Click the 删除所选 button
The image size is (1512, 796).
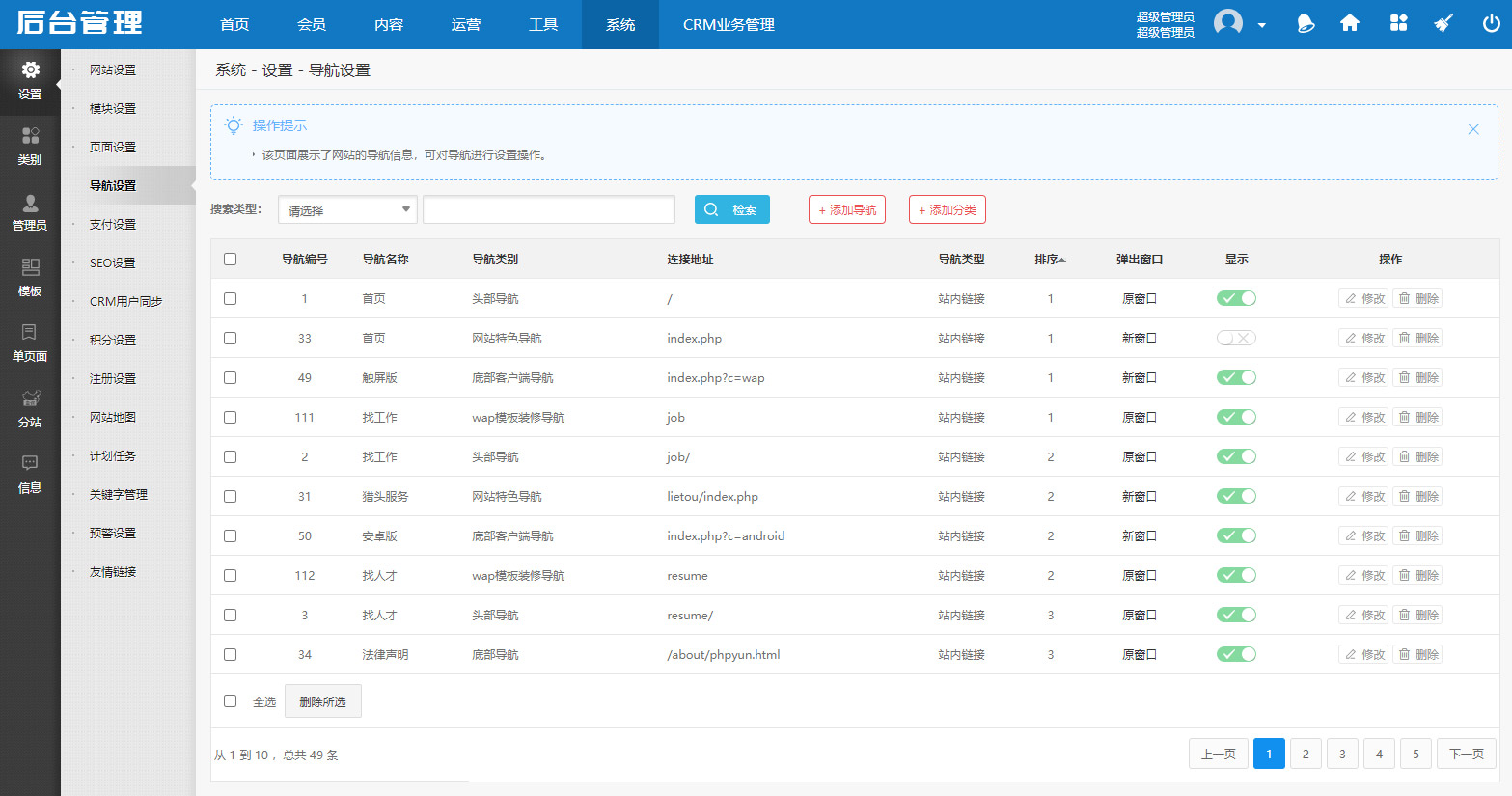pyautogui.click(x=322, y=701)
